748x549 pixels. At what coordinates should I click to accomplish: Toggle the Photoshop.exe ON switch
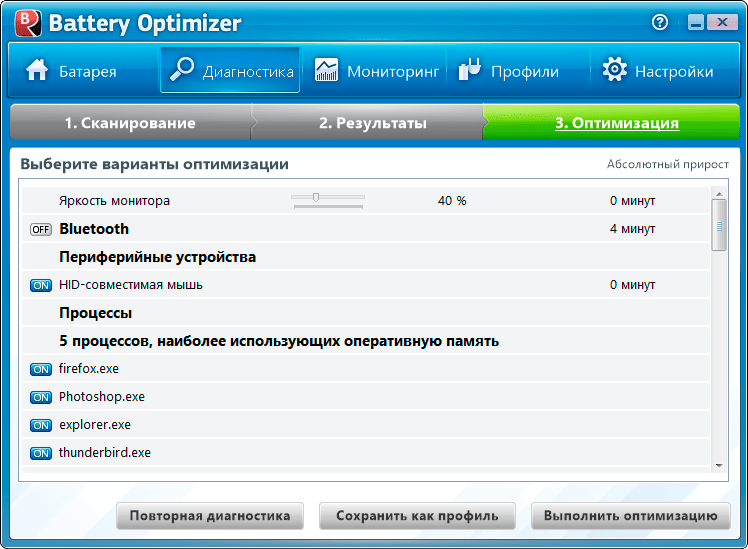(41, 397)
